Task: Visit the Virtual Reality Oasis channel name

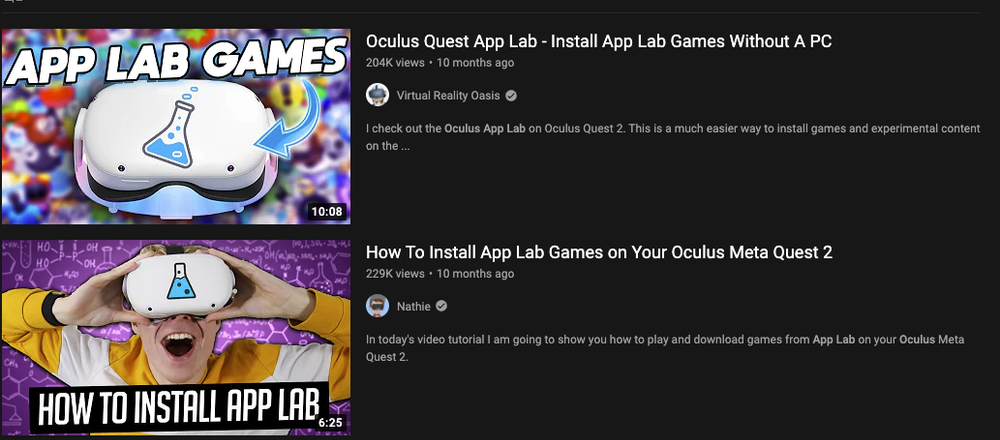Action: coord(448,96)
